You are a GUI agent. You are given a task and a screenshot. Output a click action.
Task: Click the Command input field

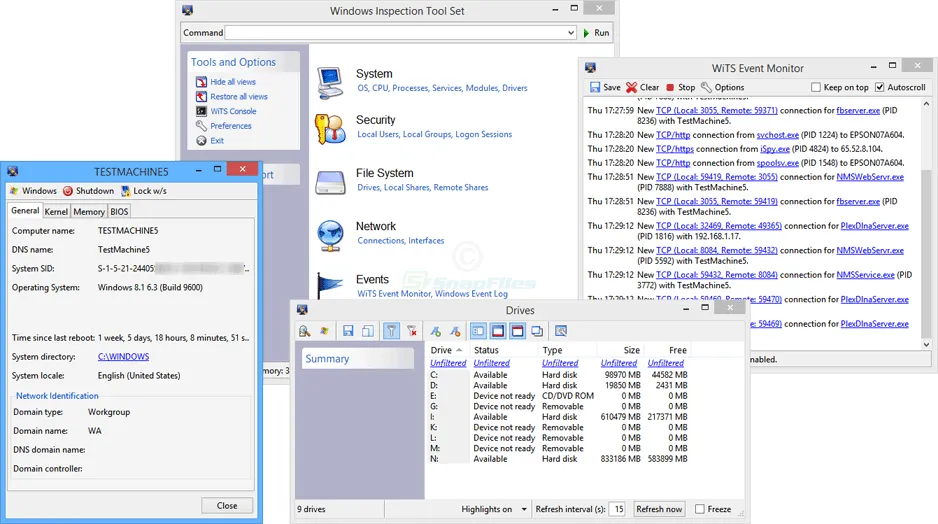pos(395,33)
